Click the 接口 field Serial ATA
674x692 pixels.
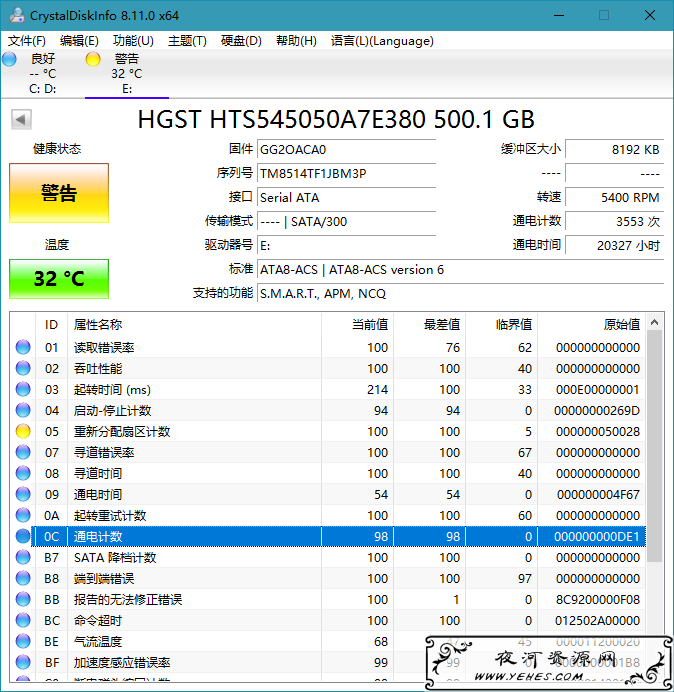pos(346,197)
